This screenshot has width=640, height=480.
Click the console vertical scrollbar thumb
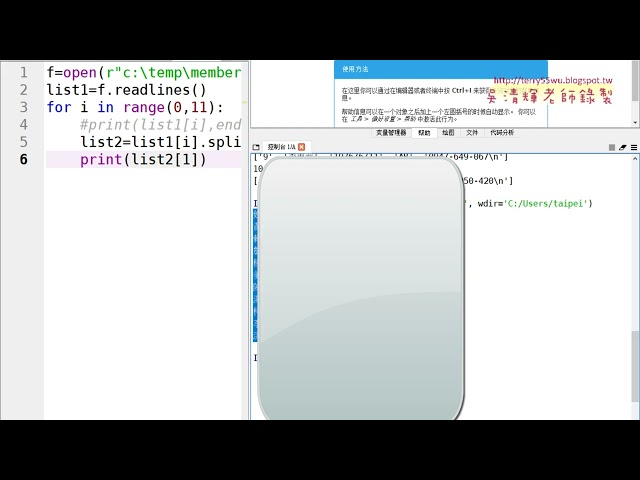pyautogui.click(x=635, y=366)
